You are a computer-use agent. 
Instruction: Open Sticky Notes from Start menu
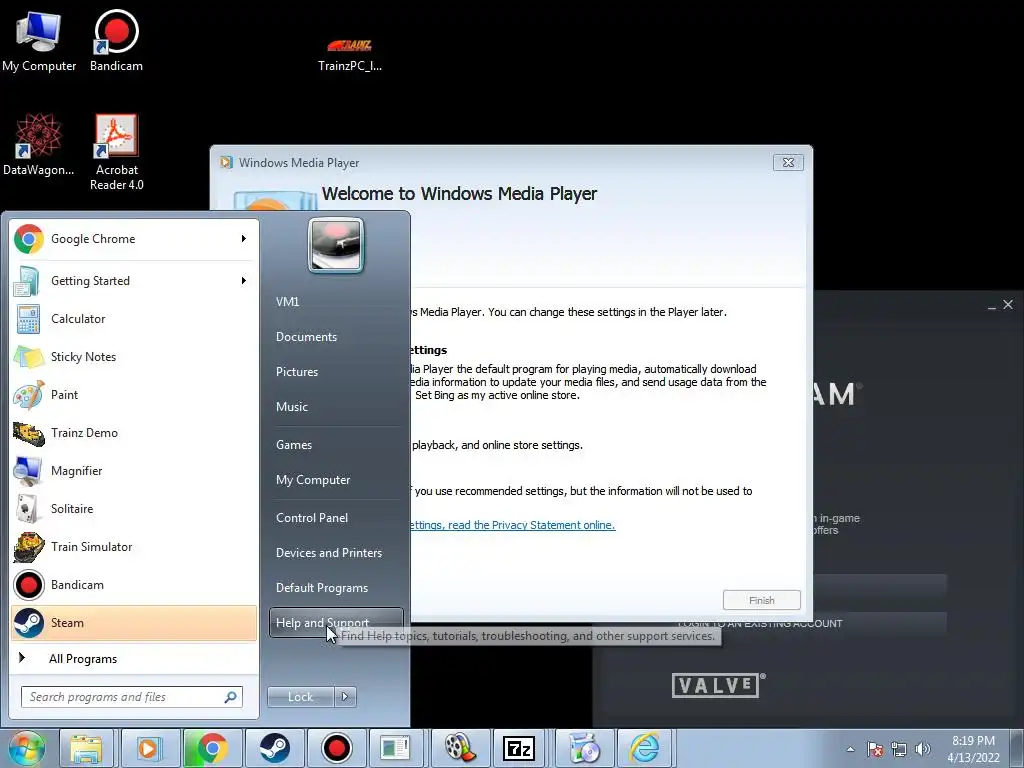pos(134,357)
